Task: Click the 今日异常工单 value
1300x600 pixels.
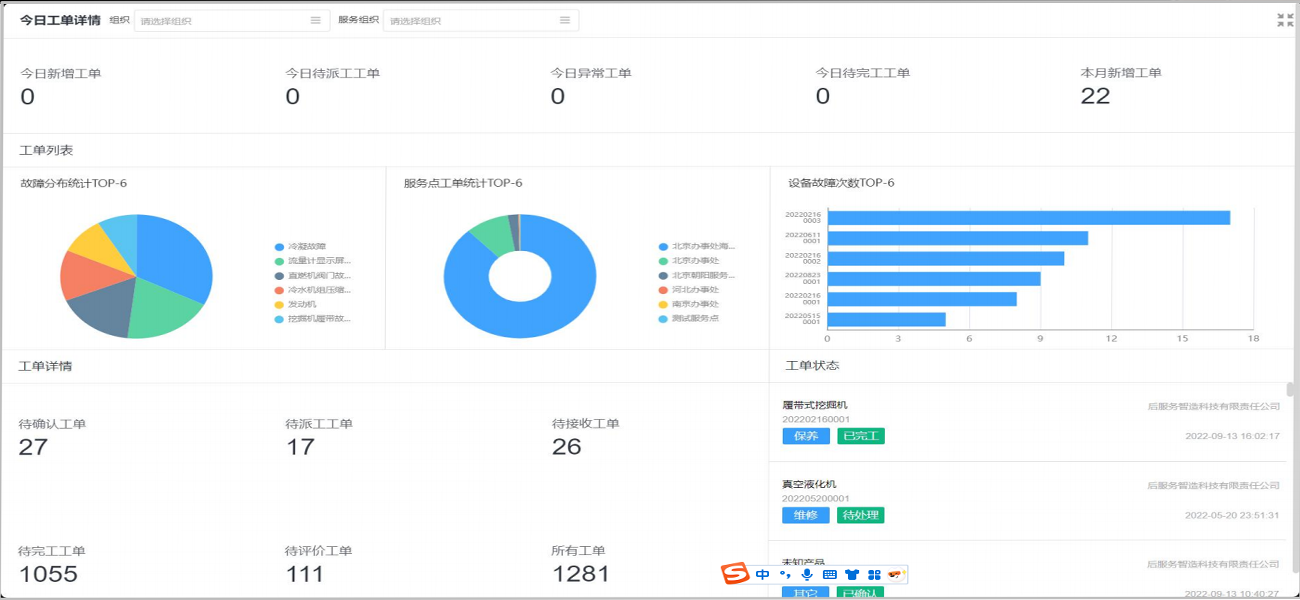Action: tap(557, 96)
